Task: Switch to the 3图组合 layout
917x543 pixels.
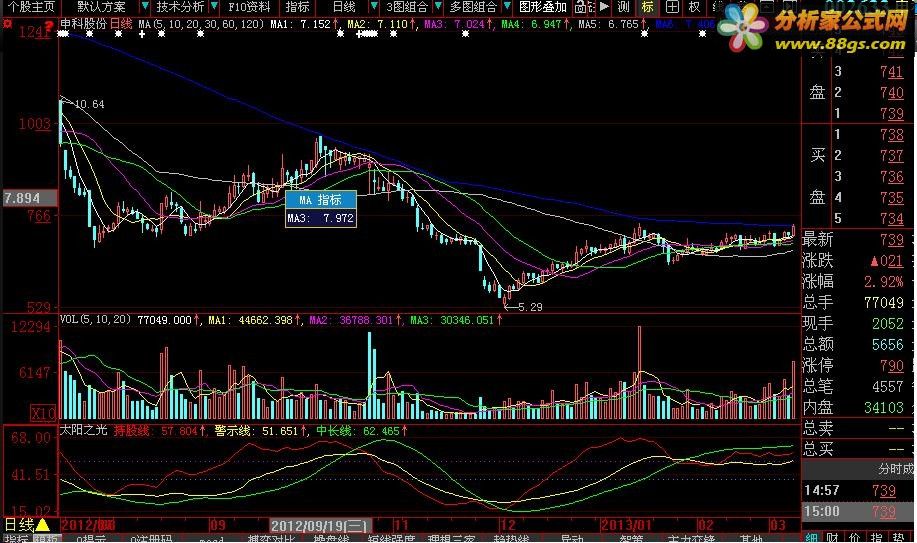Action: pyautogui.click(x=407, y=7)
